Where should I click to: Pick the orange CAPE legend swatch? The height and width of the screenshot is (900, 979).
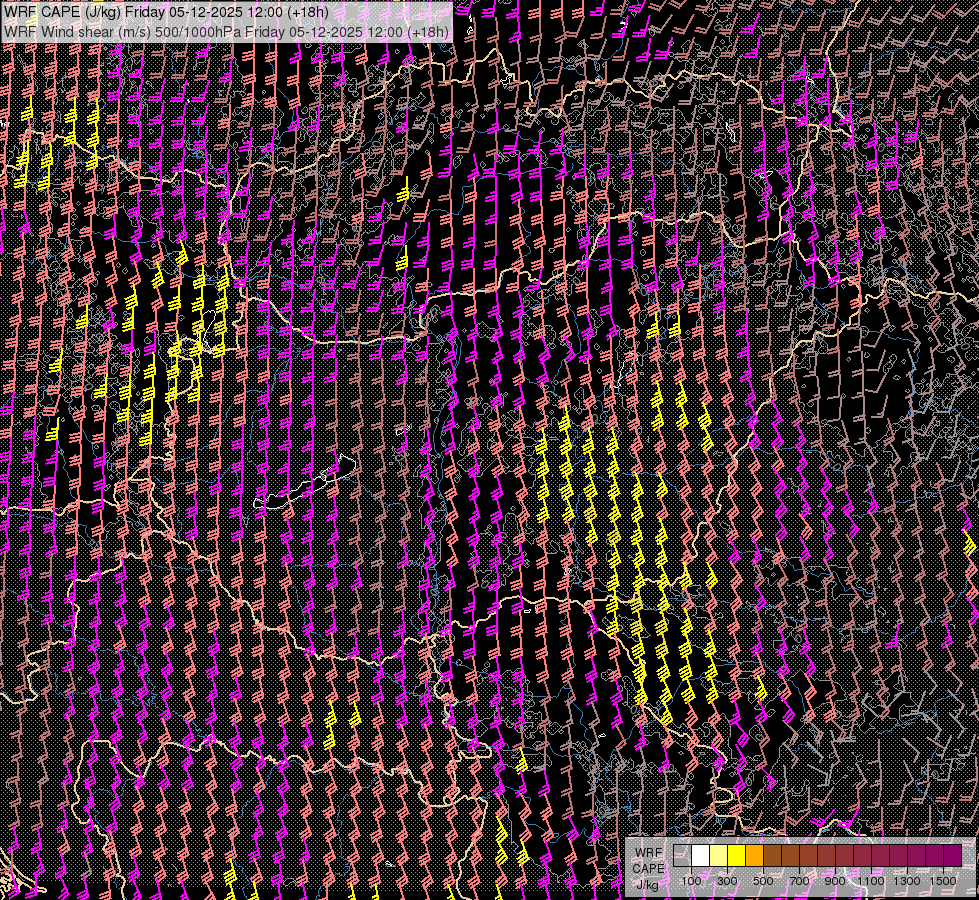click(754, 855)
